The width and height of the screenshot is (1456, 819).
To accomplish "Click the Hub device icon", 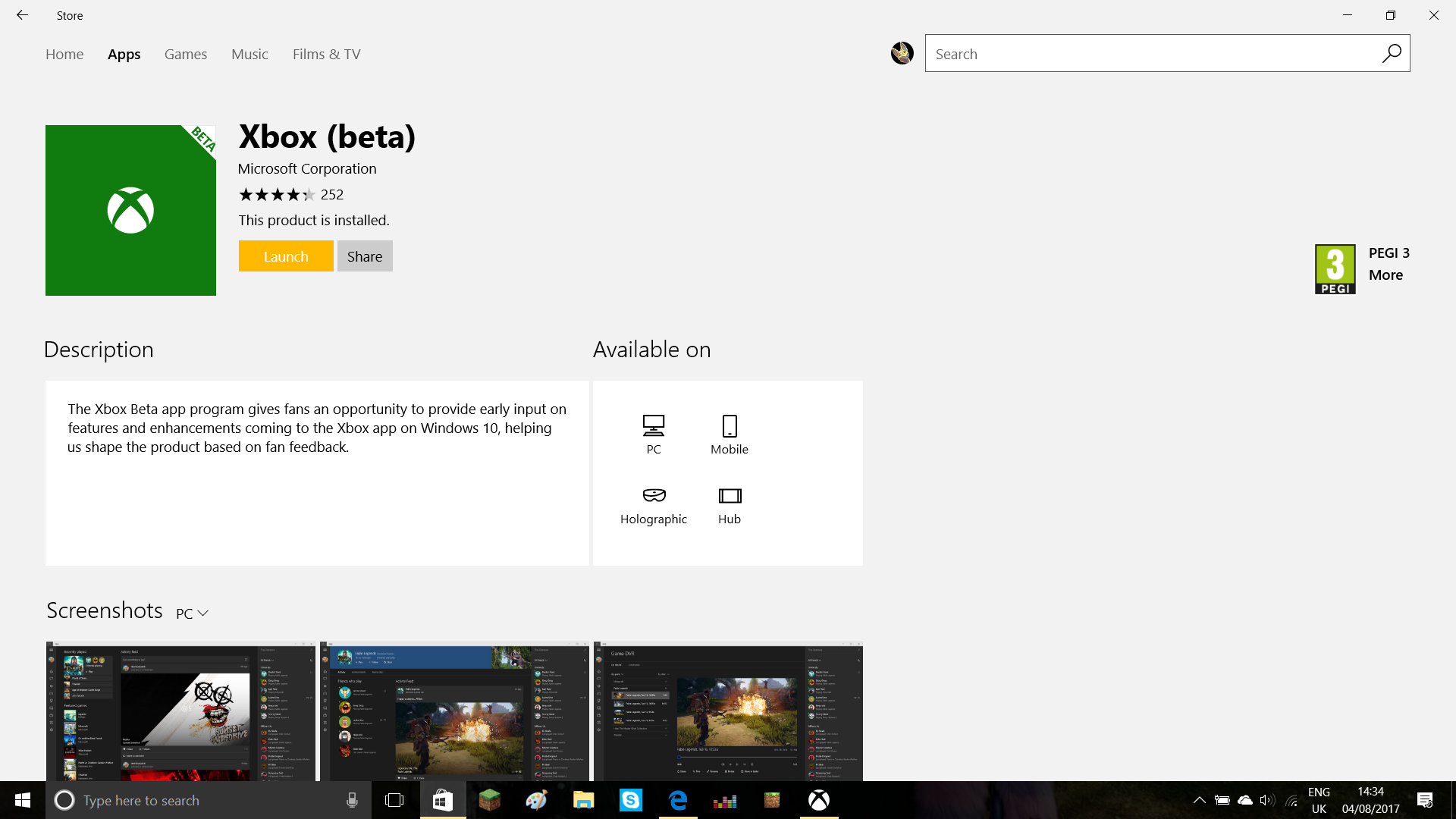I will pos(730,495).
